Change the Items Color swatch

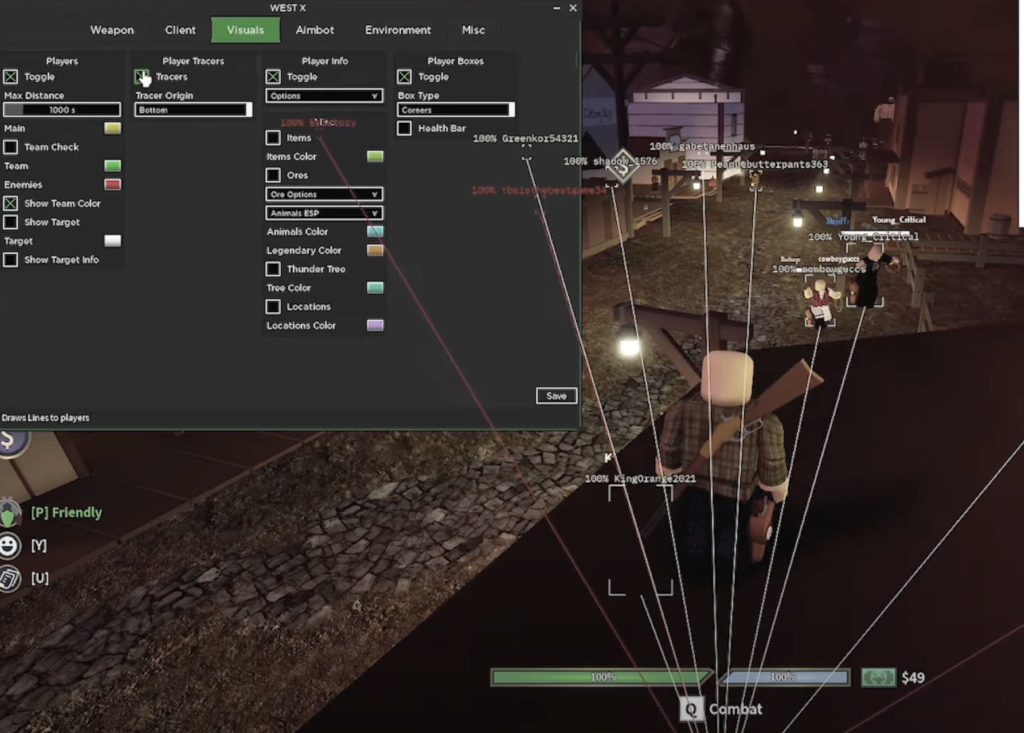[375, 156]
